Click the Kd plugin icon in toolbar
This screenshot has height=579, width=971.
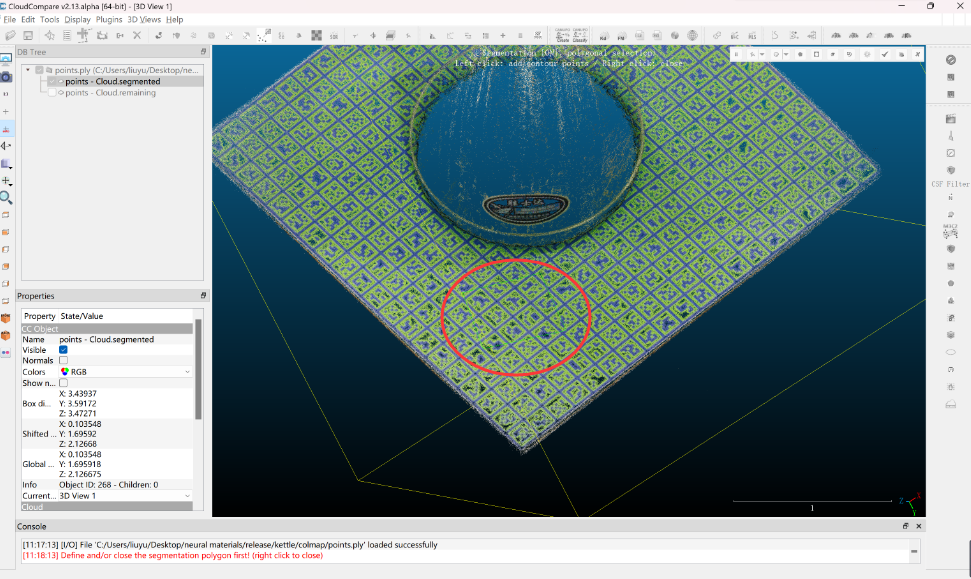pos(603,36)
